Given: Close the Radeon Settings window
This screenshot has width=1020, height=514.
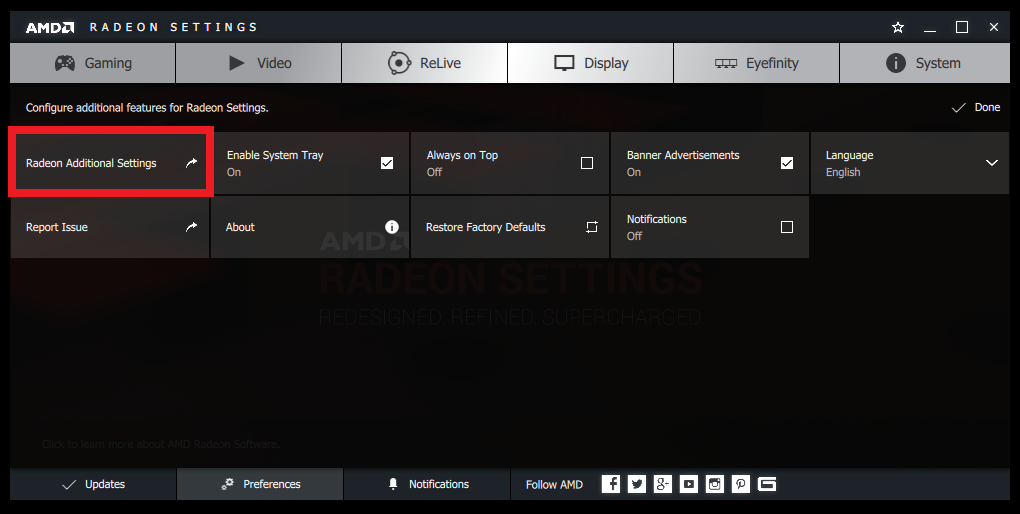Looking at the screenshot, I should (x=993, y=27).
